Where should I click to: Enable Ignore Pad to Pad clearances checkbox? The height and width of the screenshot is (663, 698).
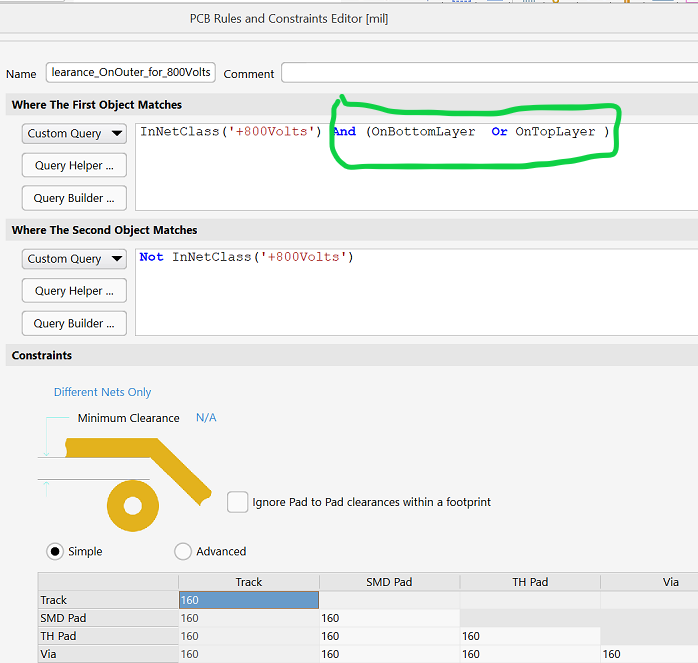pos(237,502)
